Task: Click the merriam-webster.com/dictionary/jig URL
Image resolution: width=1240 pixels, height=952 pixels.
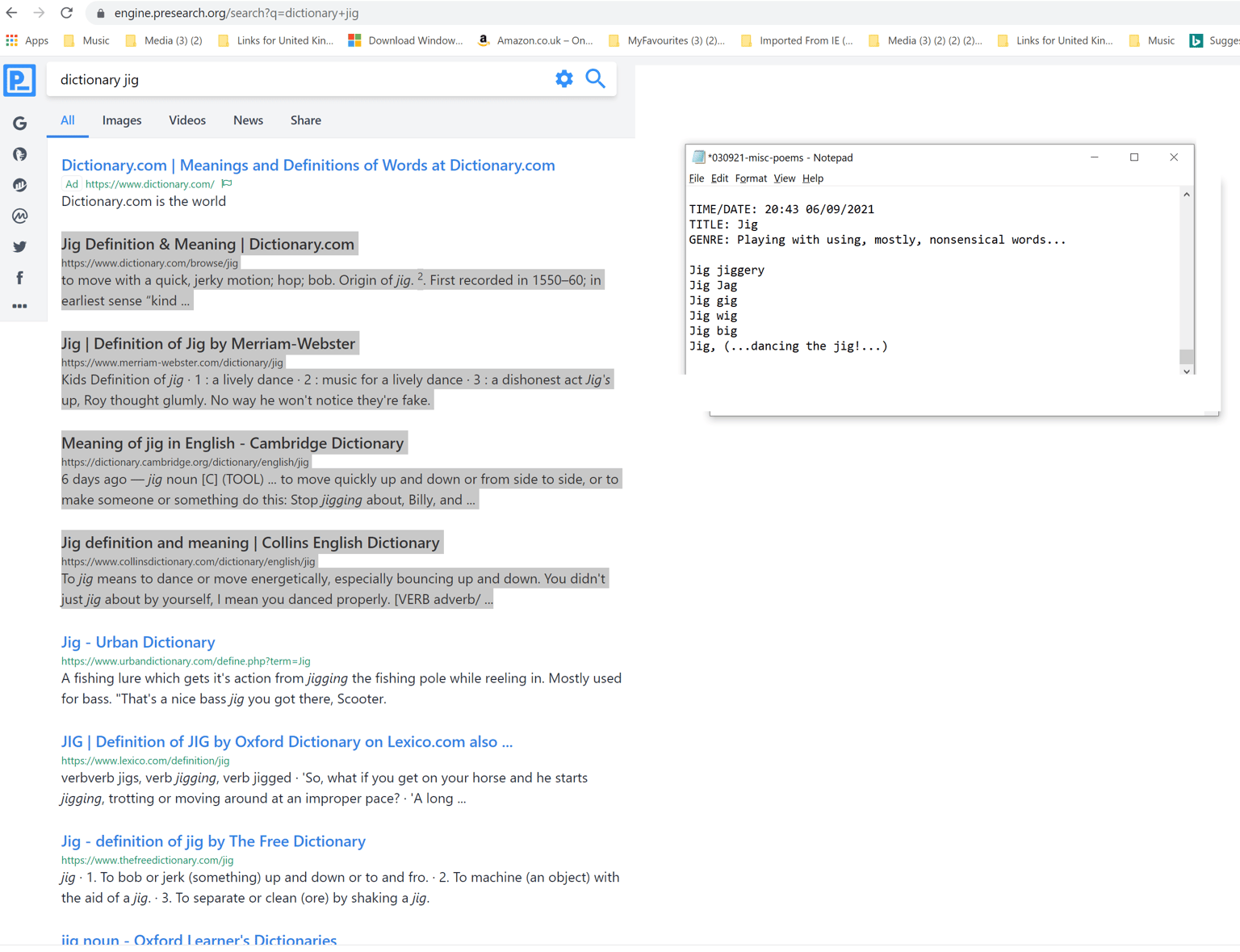Action: [172, 363]
